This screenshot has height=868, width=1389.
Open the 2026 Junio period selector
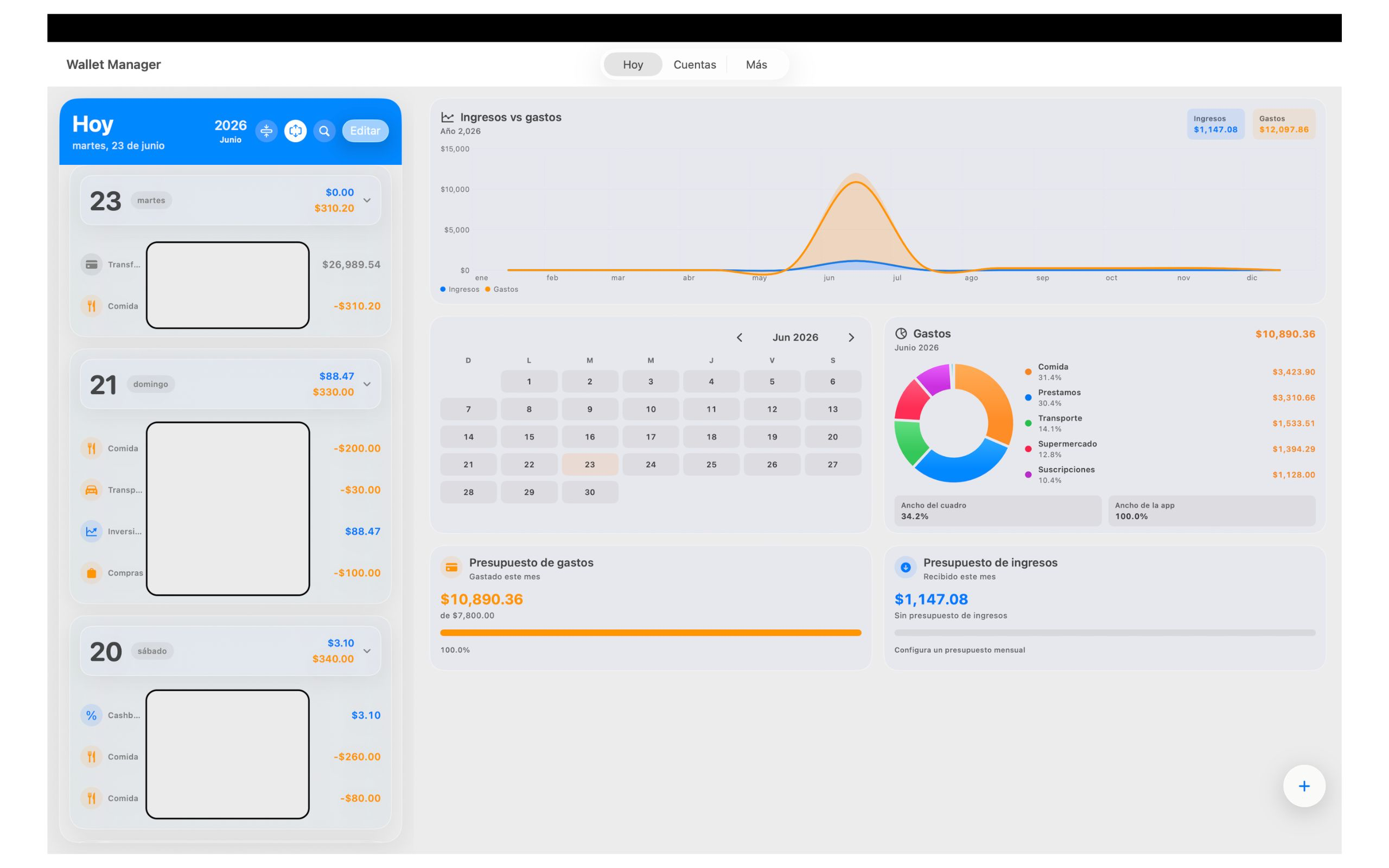(x=230, y=131)
